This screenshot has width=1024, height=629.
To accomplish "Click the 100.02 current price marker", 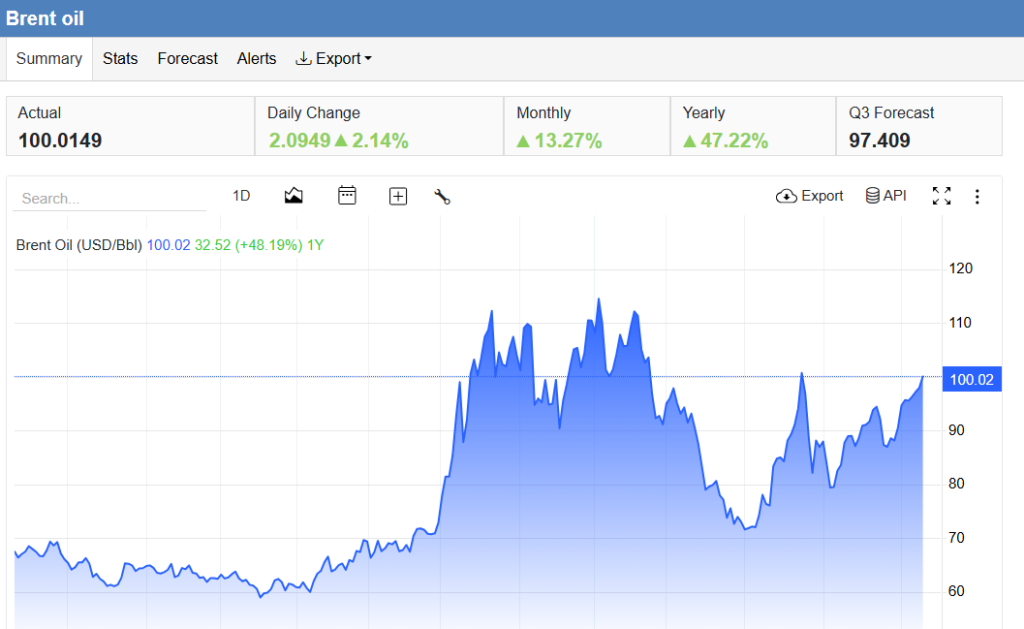I will pos(972,379).
